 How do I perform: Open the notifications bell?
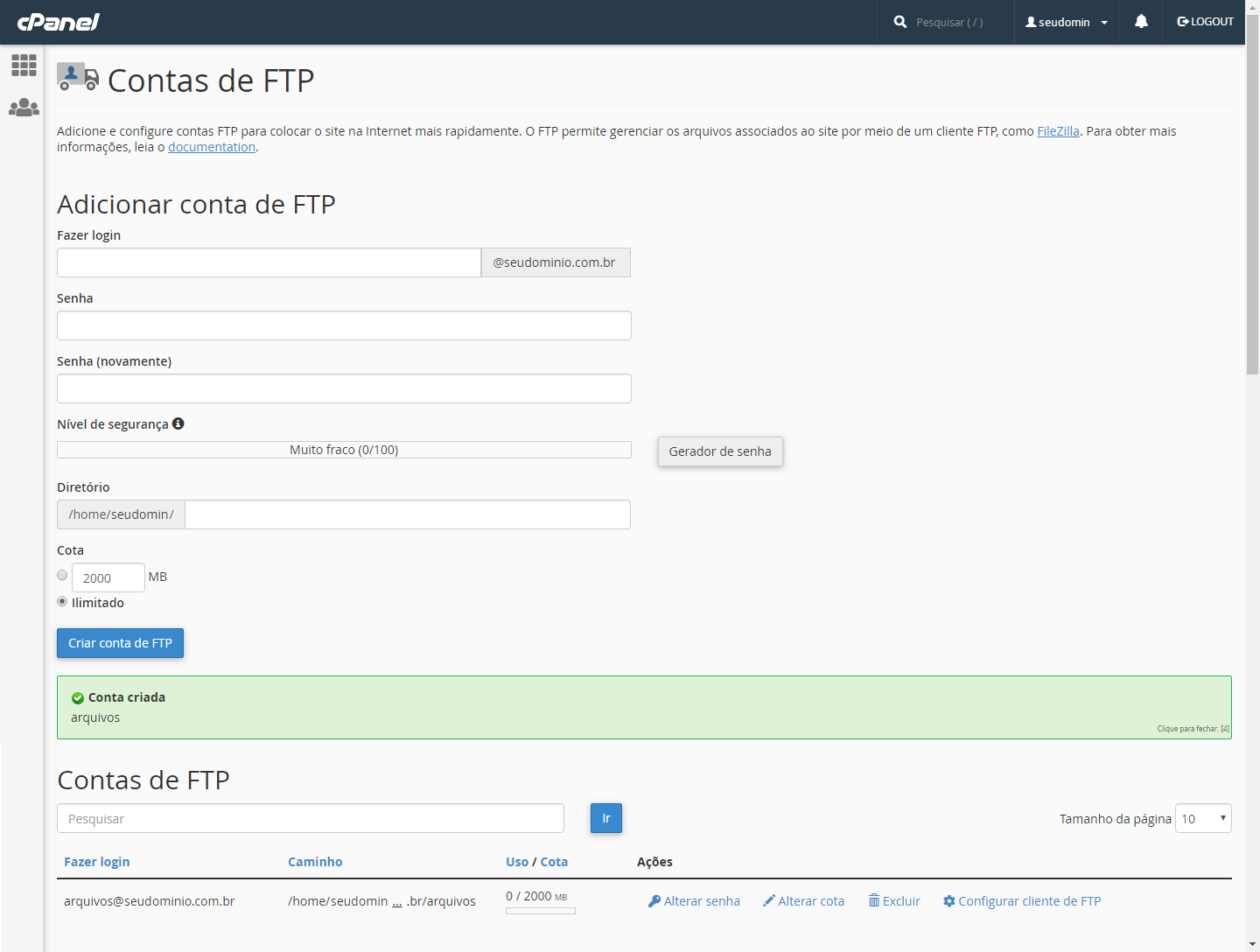(x=1141, y=22)
